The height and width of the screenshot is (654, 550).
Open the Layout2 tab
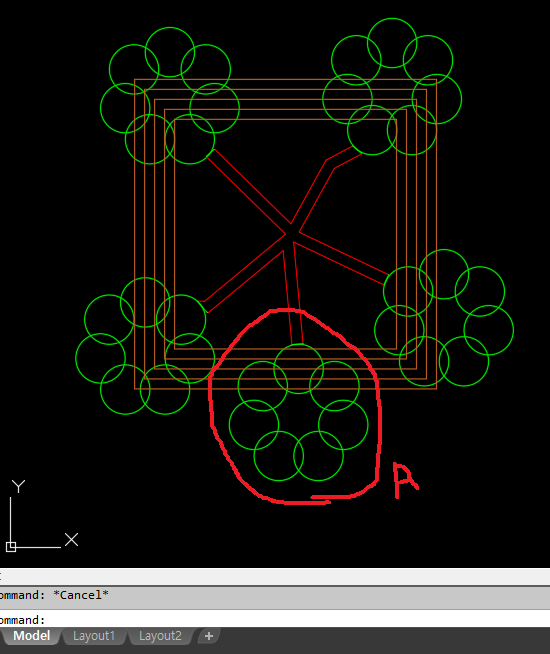(x=161, y=636)
